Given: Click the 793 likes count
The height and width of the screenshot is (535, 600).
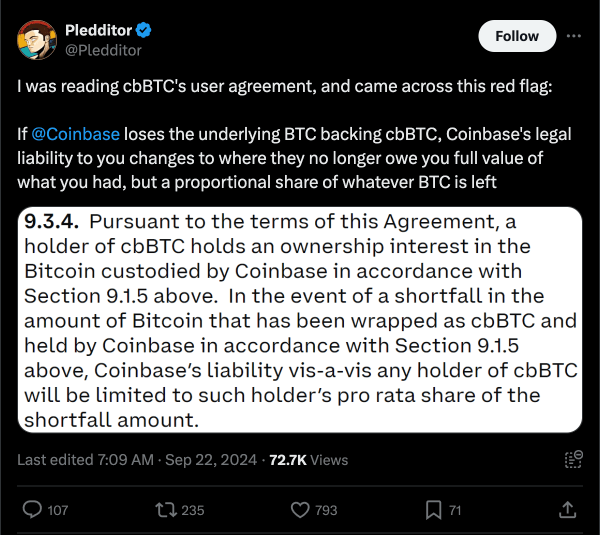Looking at the screenshot, I should (x=326, y=510).
